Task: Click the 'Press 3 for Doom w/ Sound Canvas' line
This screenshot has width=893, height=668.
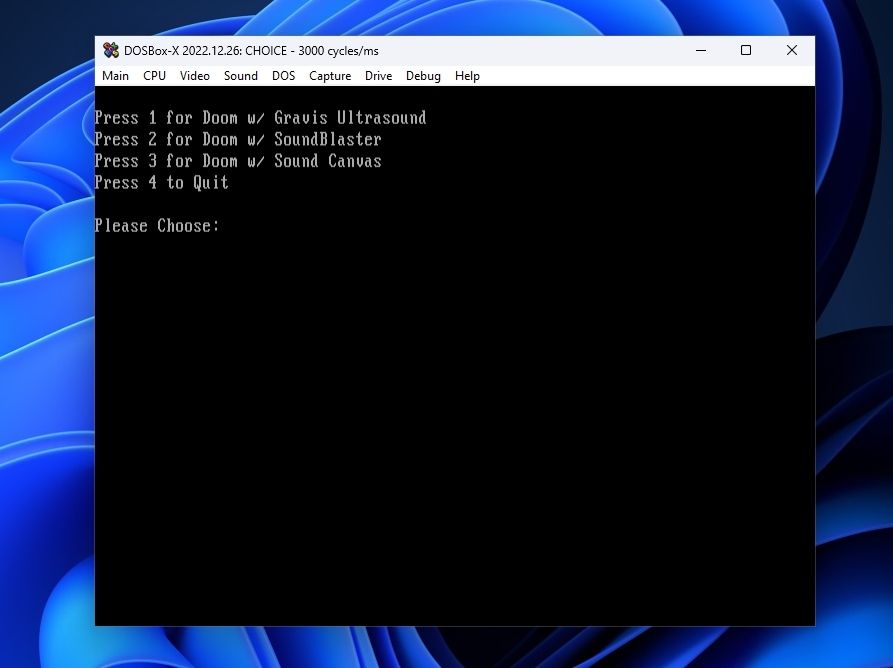Action: pyautogui.click(x=238, y=161)
